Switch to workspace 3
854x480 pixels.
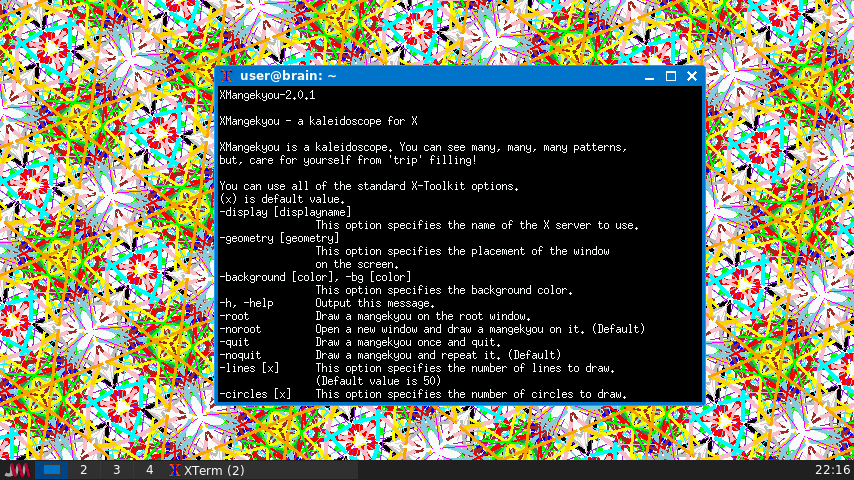(117, 470)
